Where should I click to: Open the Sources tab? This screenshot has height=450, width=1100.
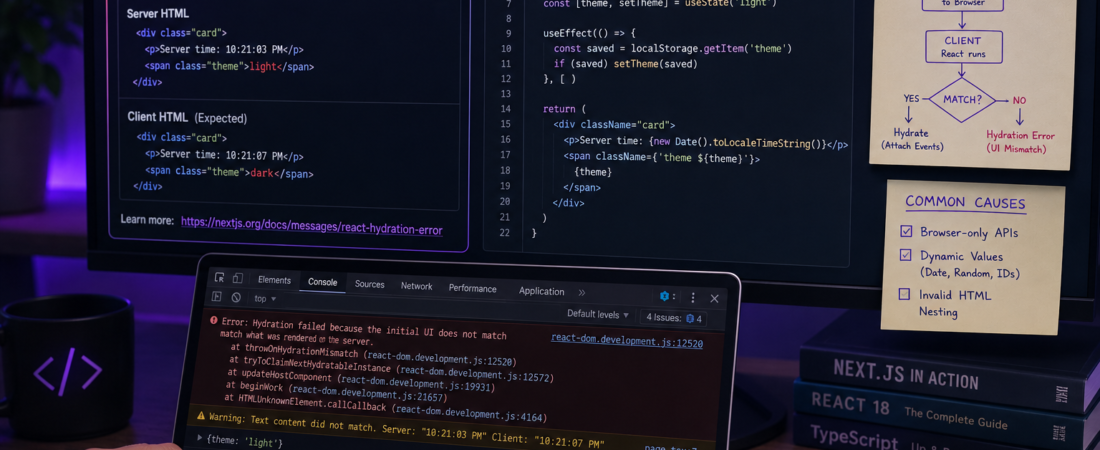click(370, 284)
